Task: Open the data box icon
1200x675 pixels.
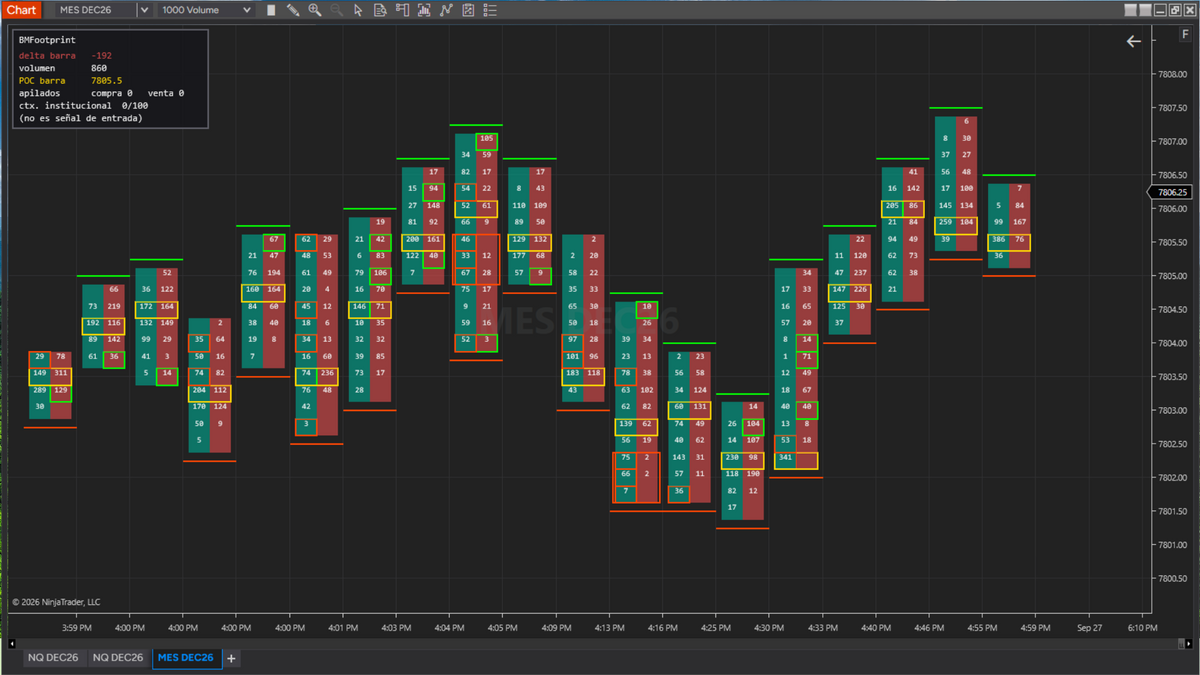Action: [380, 10]
